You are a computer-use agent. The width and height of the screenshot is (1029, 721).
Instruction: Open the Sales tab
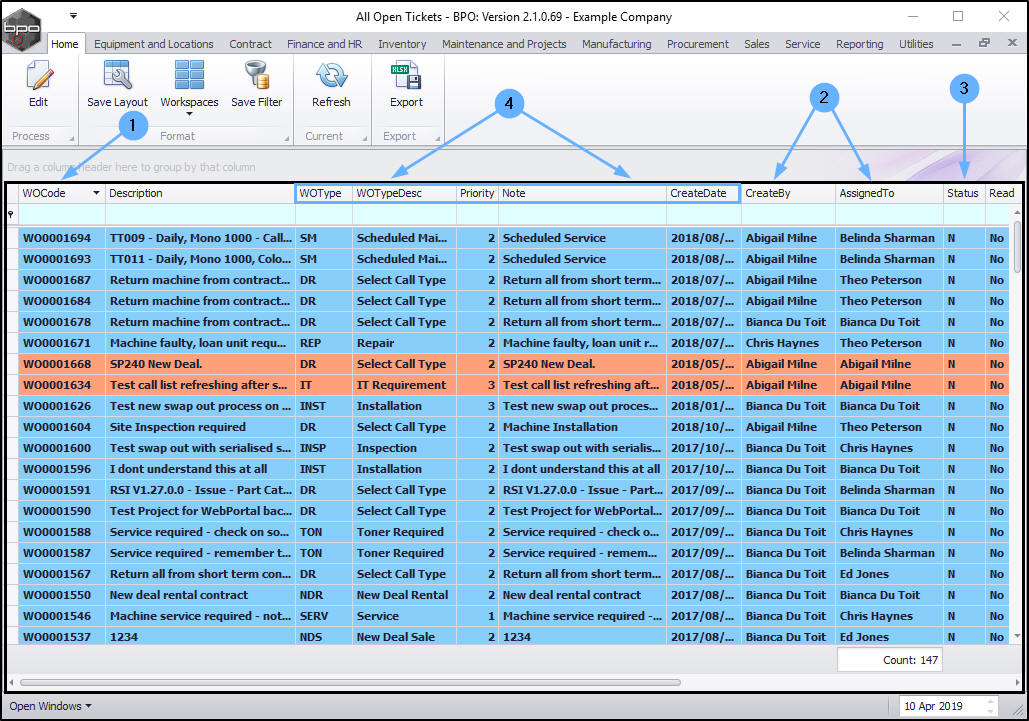756,44
